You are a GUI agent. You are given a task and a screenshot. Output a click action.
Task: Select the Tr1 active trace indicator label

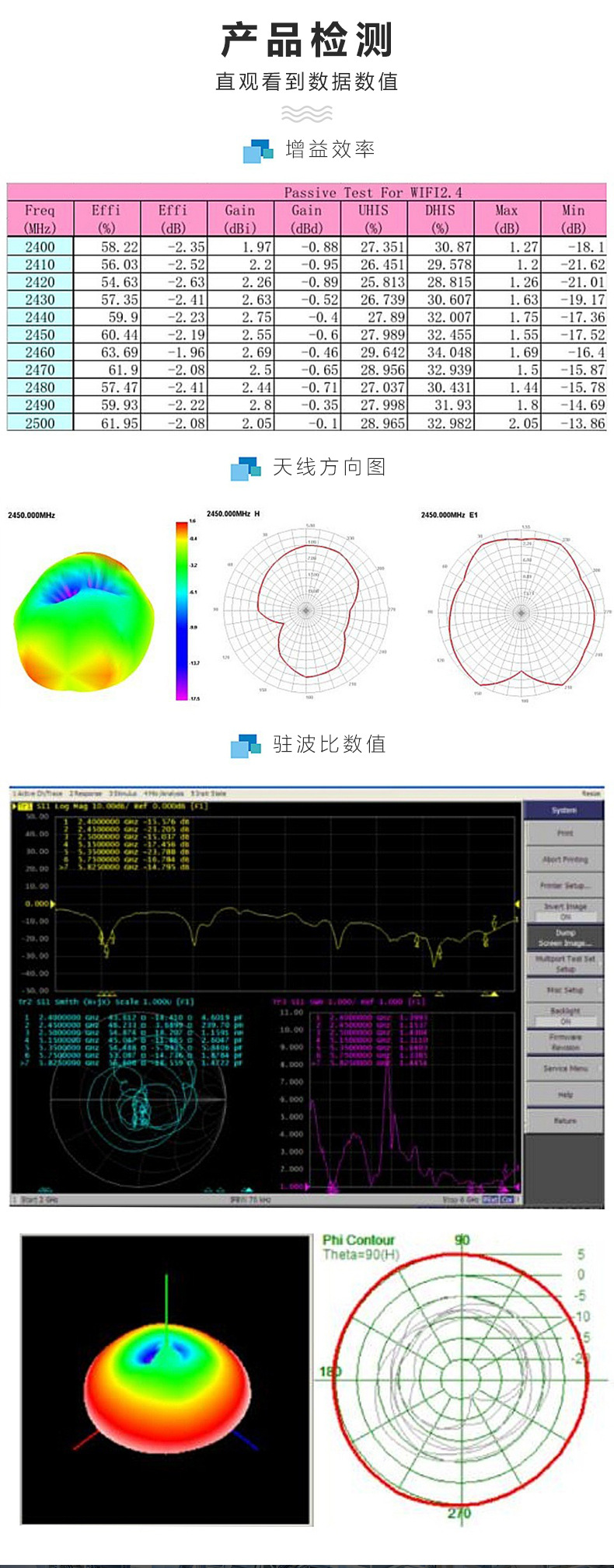click(23, 806)
